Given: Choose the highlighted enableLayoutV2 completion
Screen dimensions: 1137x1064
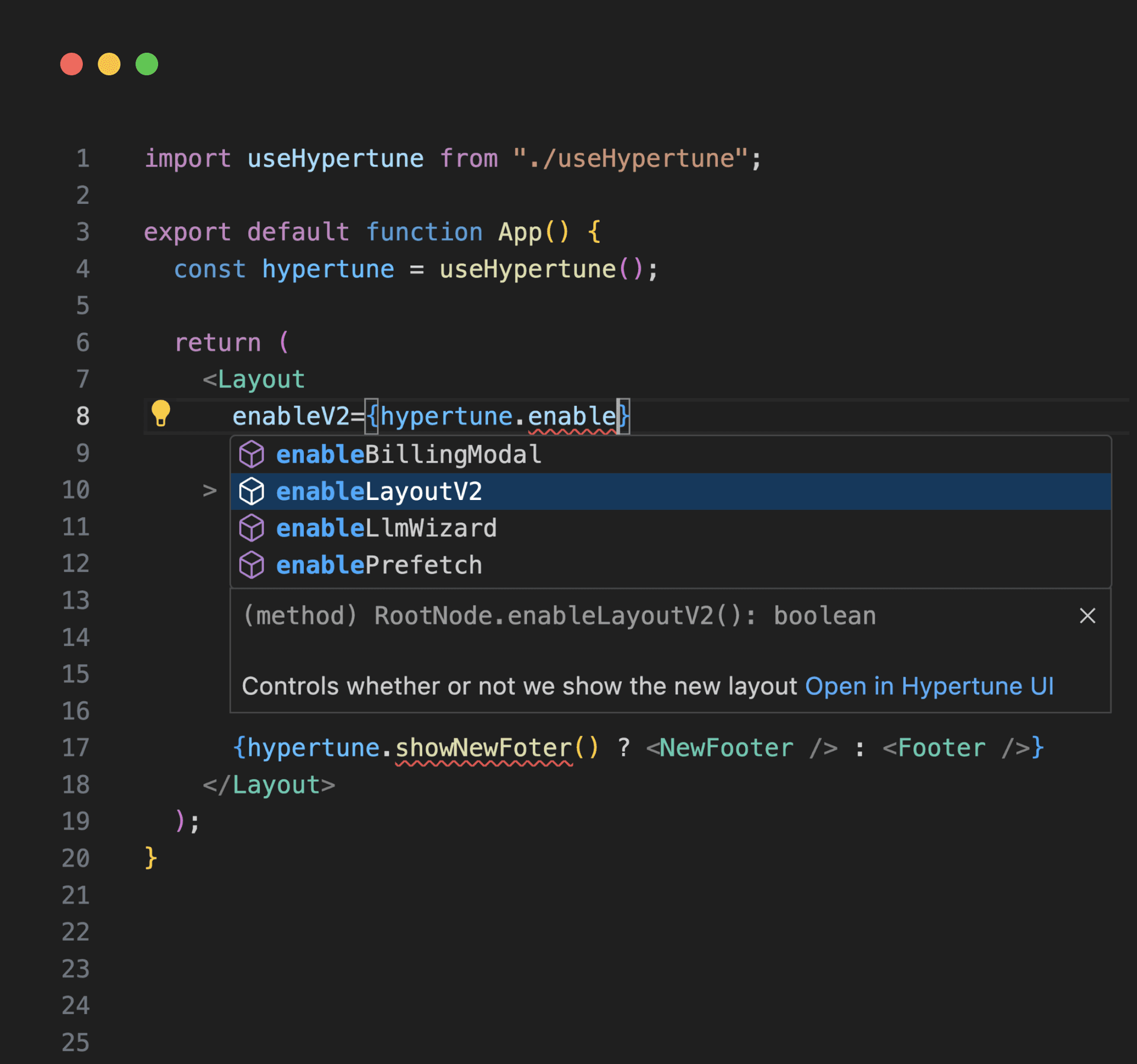Looking at the screenshot, I should 379,491.
